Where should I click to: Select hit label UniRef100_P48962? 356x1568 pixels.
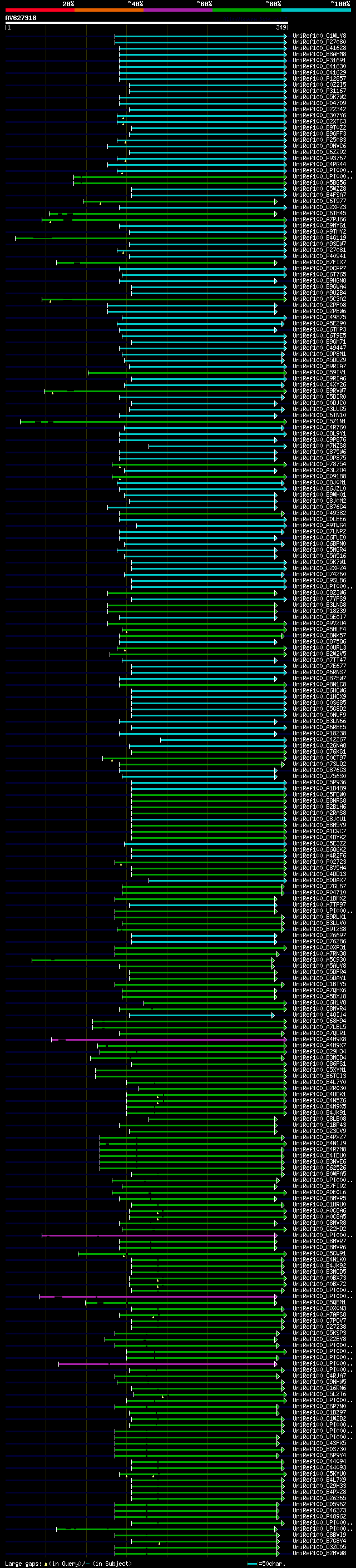(319, 1516)
